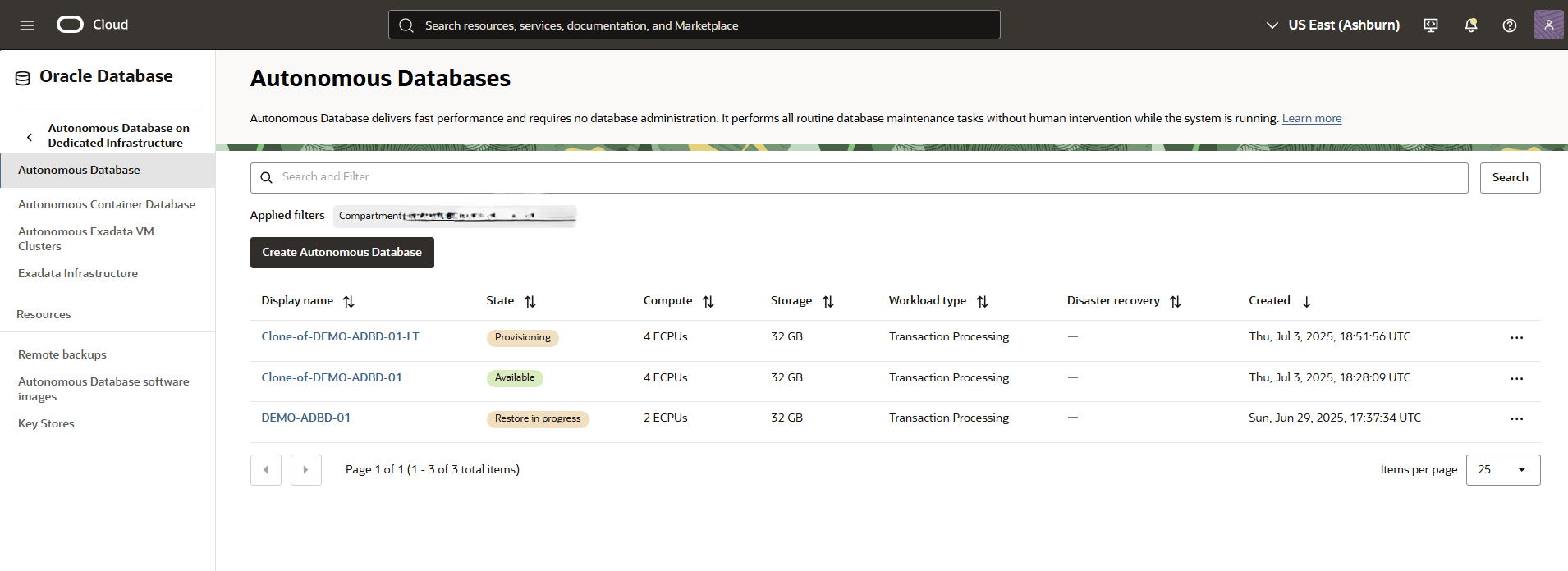Open the Items per page dropdown
The width and height of the screenshot is (1568, 571).
[1503, 470]
